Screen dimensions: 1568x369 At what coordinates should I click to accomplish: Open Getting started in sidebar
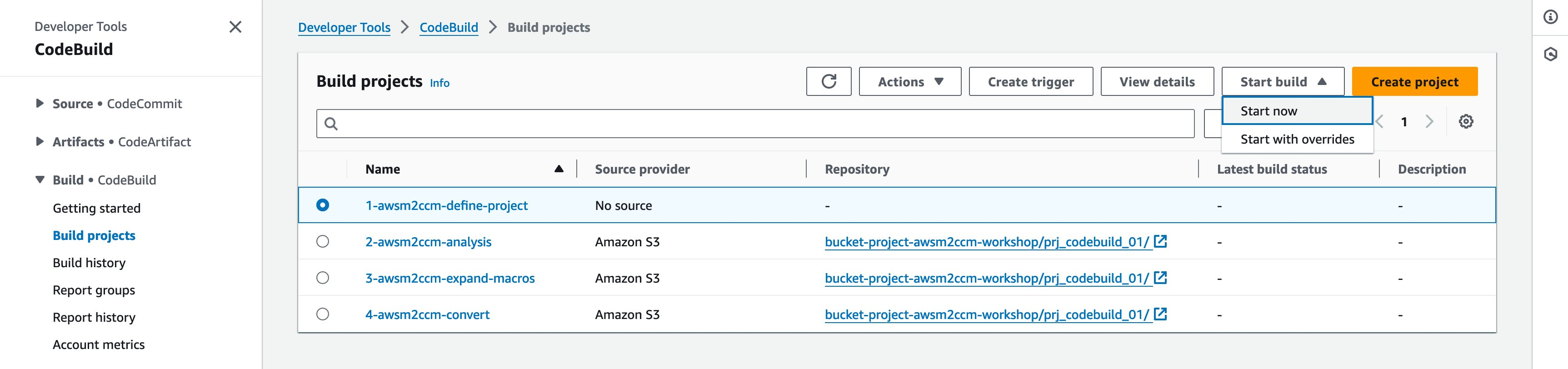coord(96,208)
